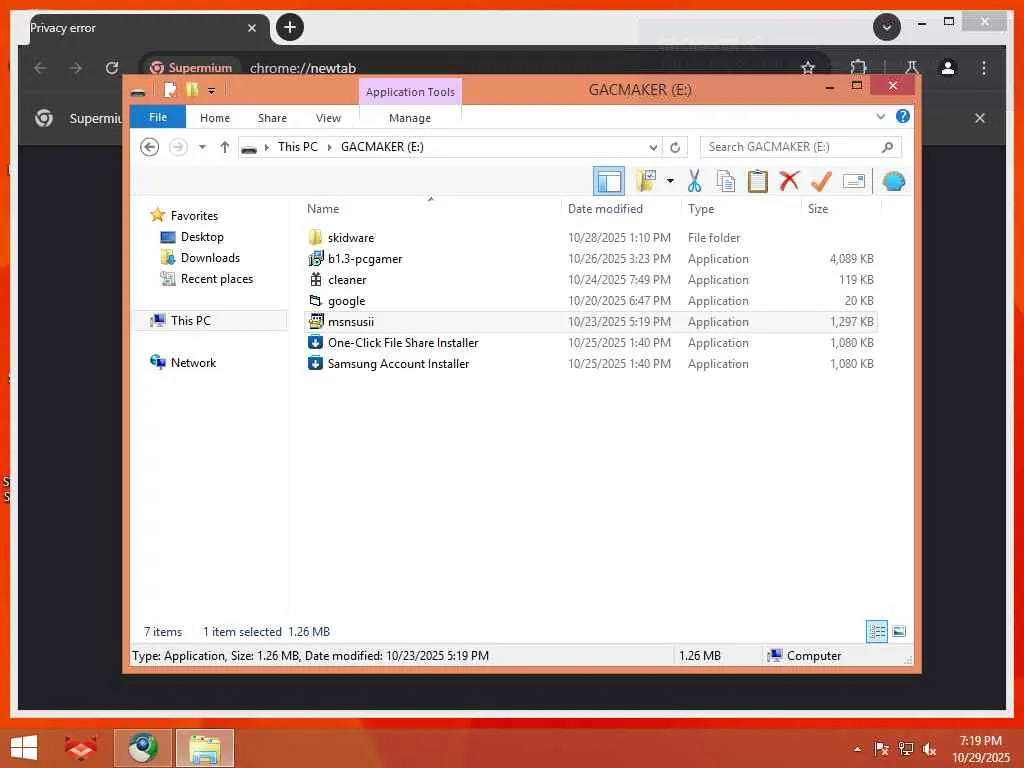The image size is (1024, 768).
Task: Expand the ribbon with the chevron arrow
Action: point(880,116)
